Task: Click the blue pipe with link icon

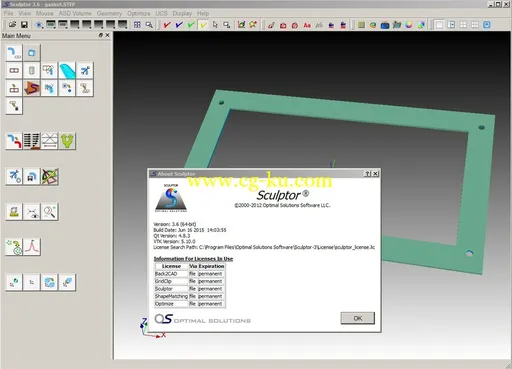Action: [14, 53]
